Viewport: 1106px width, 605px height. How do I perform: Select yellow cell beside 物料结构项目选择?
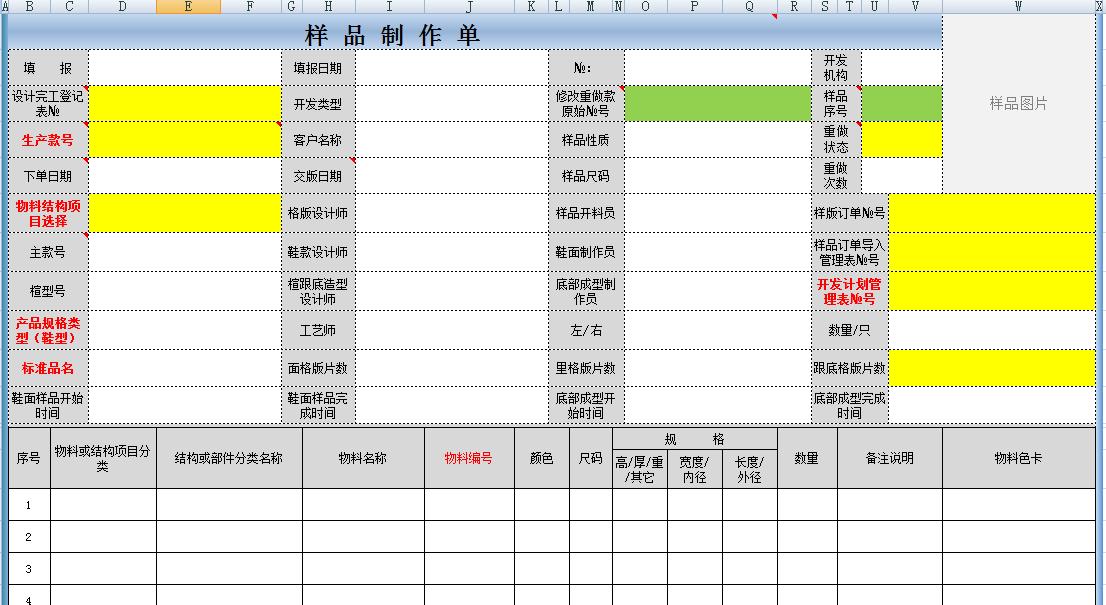tap(185, 213)
